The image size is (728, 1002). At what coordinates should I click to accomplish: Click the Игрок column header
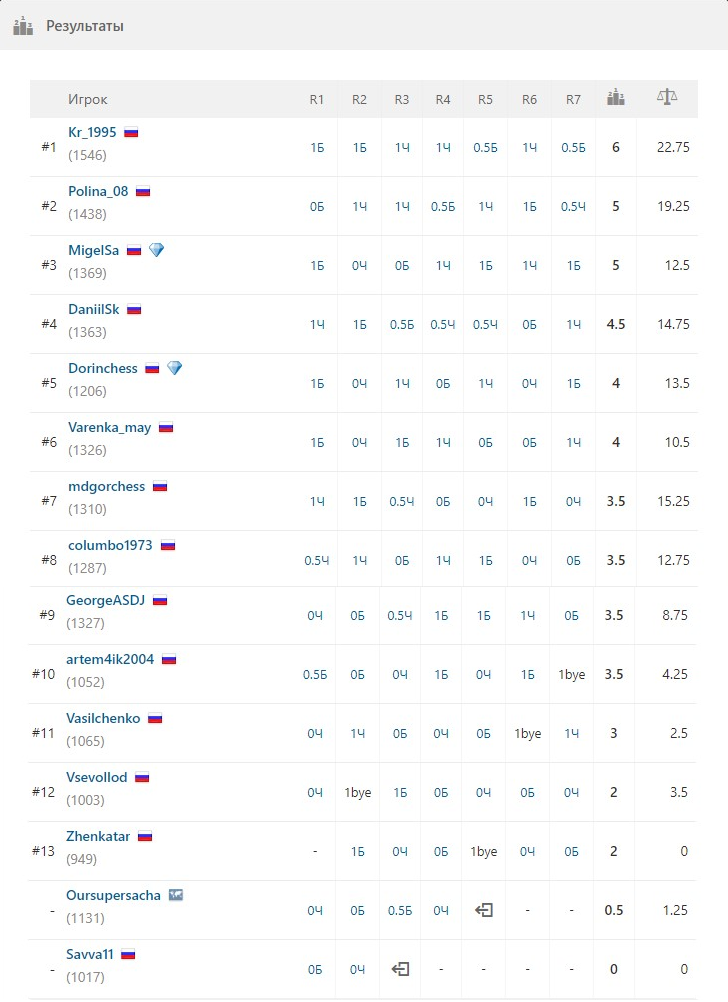[x=88, y=100]
